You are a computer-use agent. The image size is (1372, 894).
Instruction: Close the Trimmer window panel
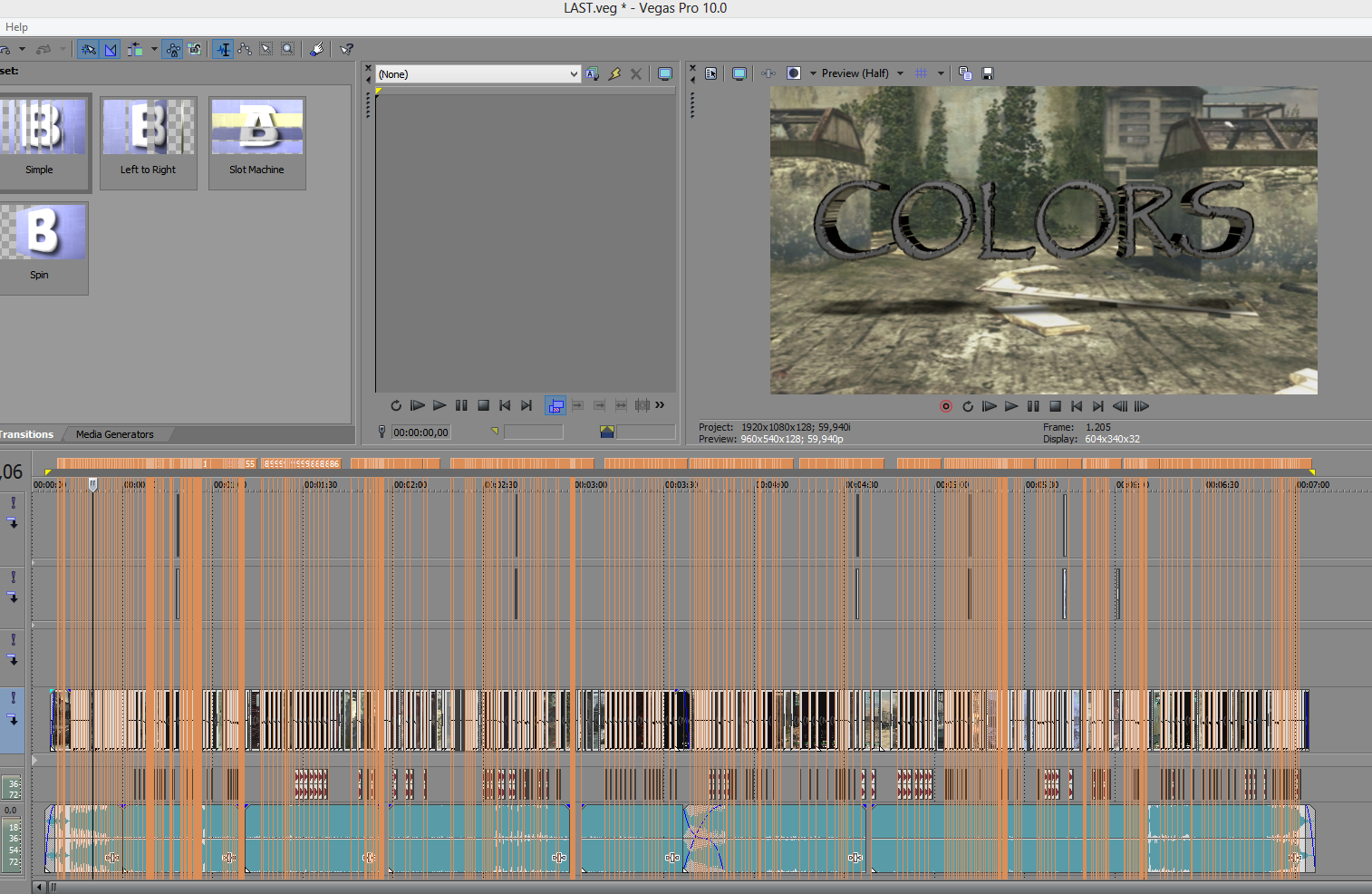coord(368,69)
